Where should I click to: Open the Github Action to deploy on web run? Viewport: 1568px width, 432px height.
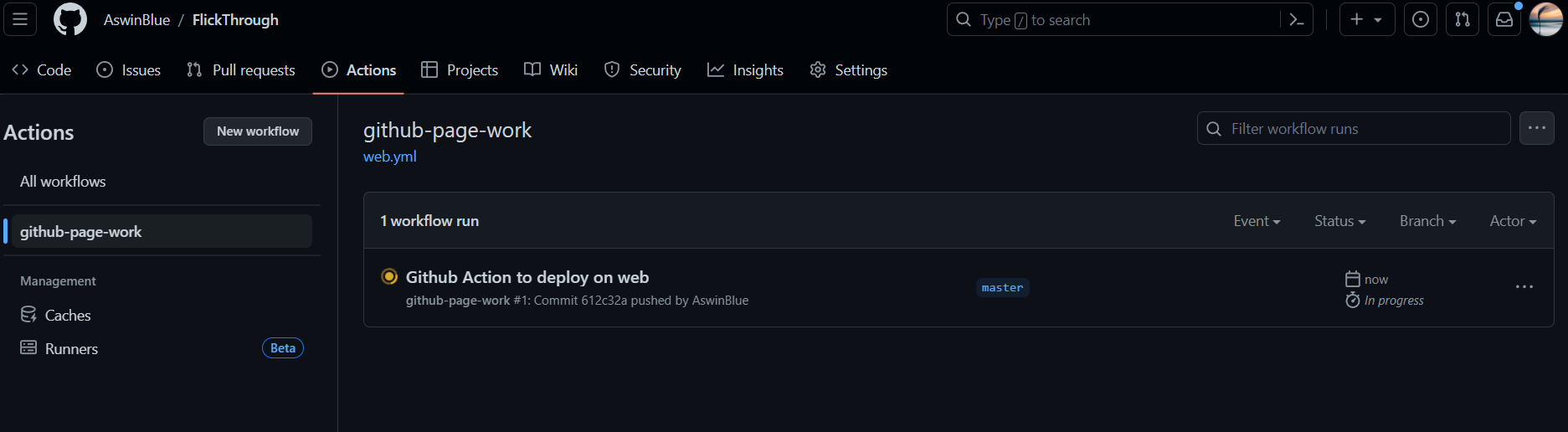[x=527, y=277]
